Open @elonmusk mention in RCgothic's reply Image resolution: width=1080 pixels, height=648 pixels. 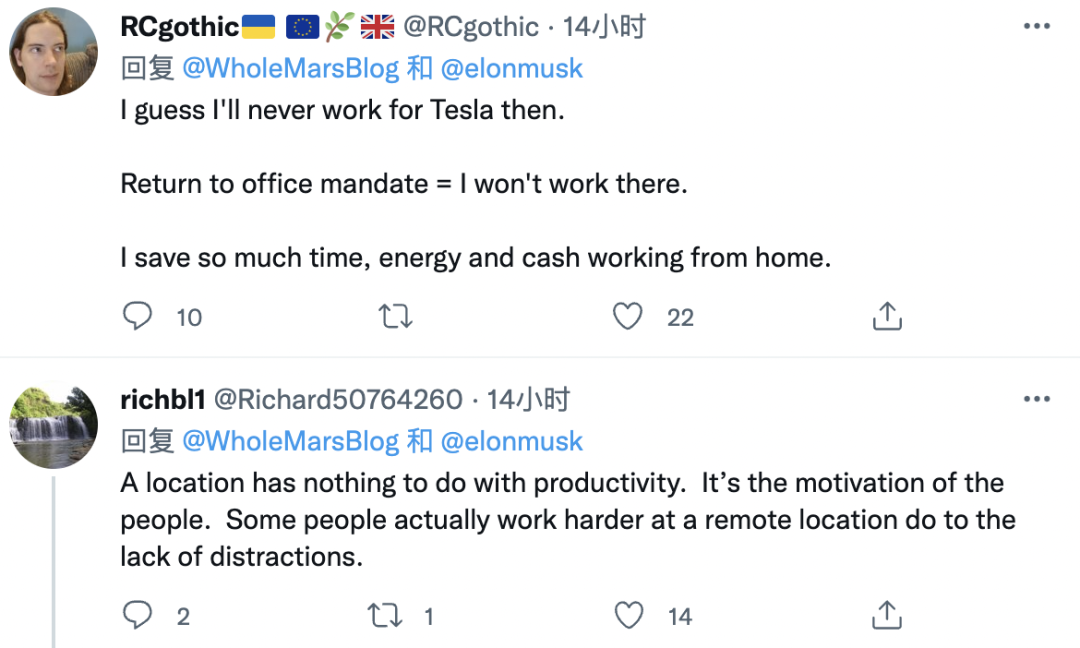pyautogui.click(x=512, y=68)
